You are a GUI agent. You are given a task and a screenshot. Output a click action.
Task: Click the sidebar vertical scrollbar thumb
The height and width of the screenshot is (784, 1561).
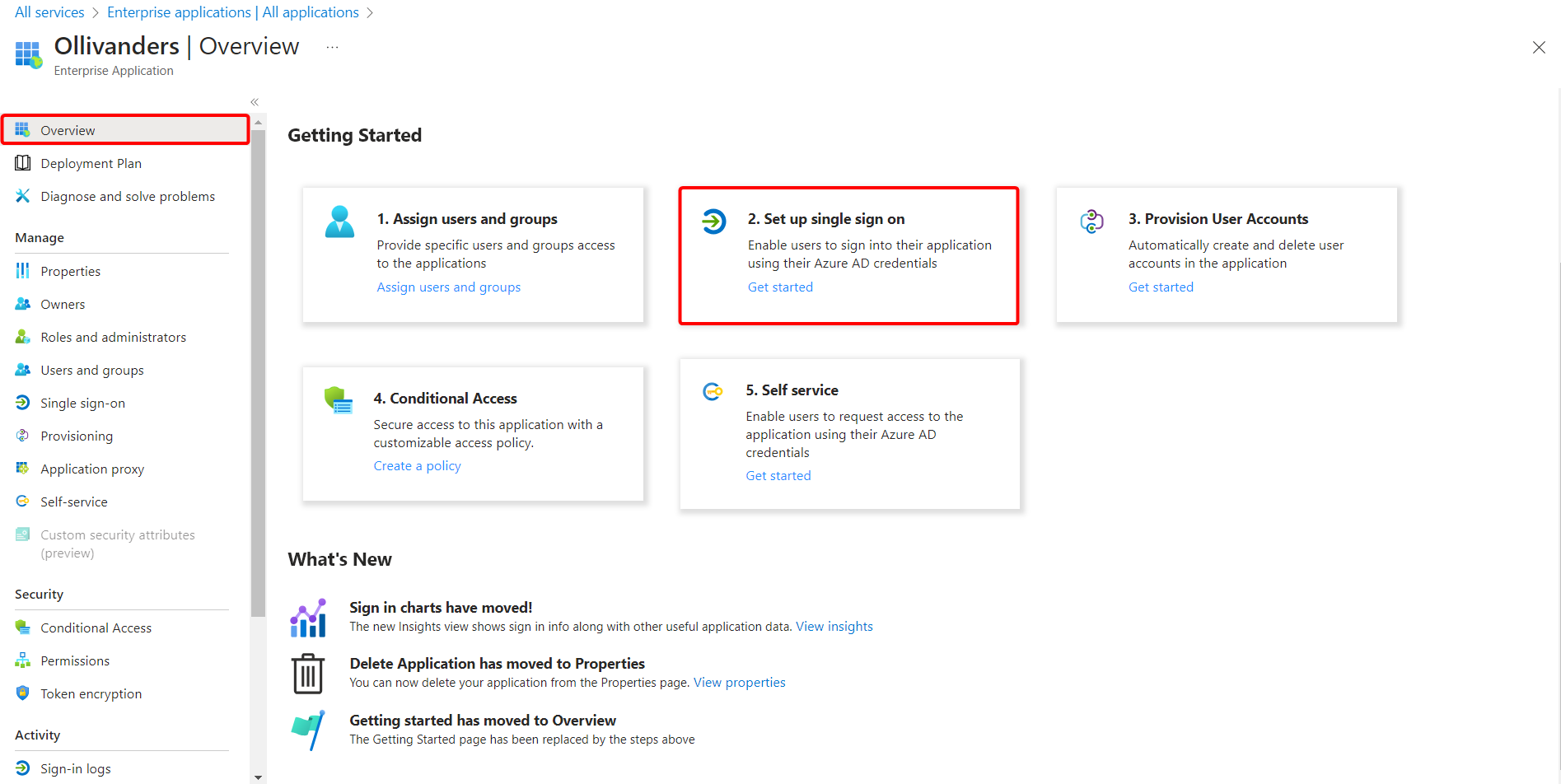[x=258, y=373]
